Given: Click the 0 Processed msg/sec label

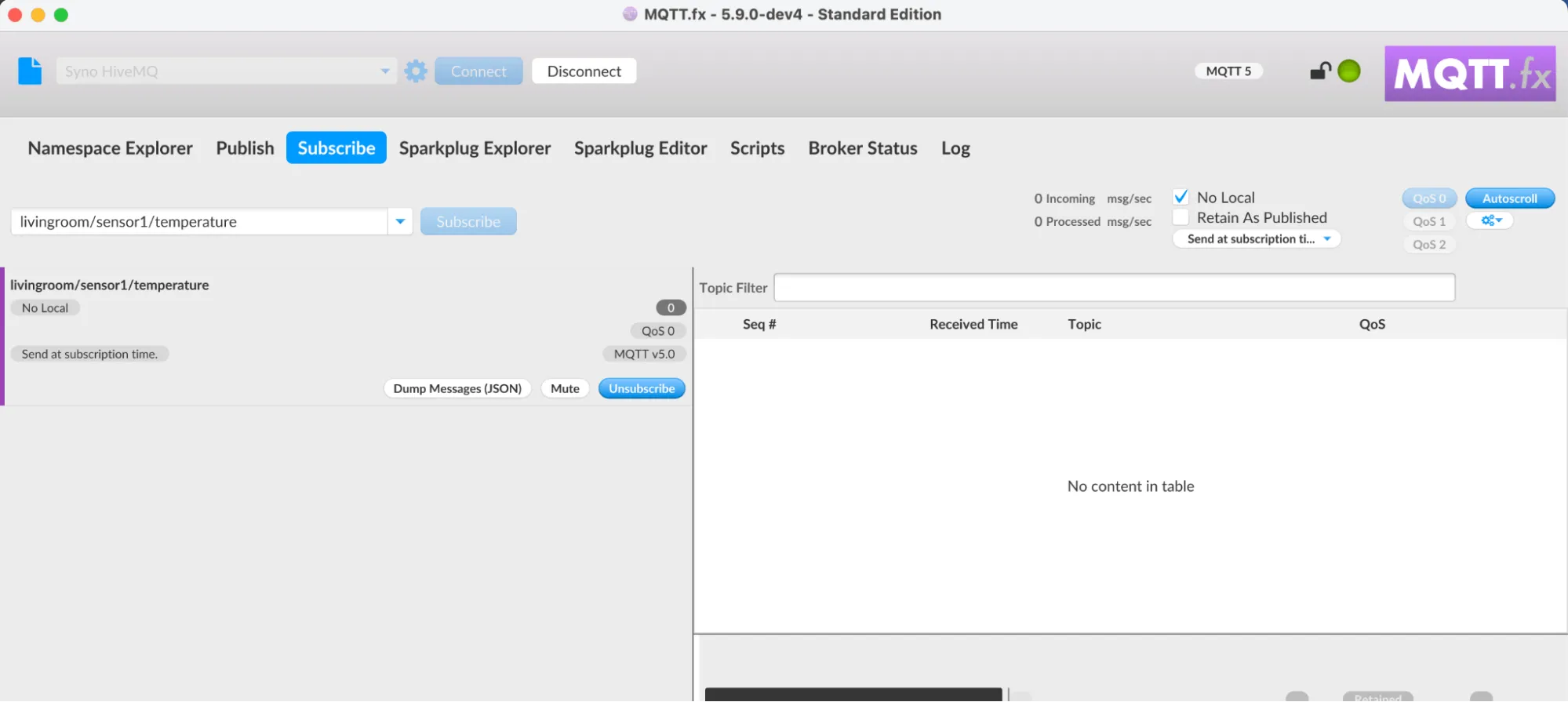Looking at the screenshot, I should point(1093,222).
